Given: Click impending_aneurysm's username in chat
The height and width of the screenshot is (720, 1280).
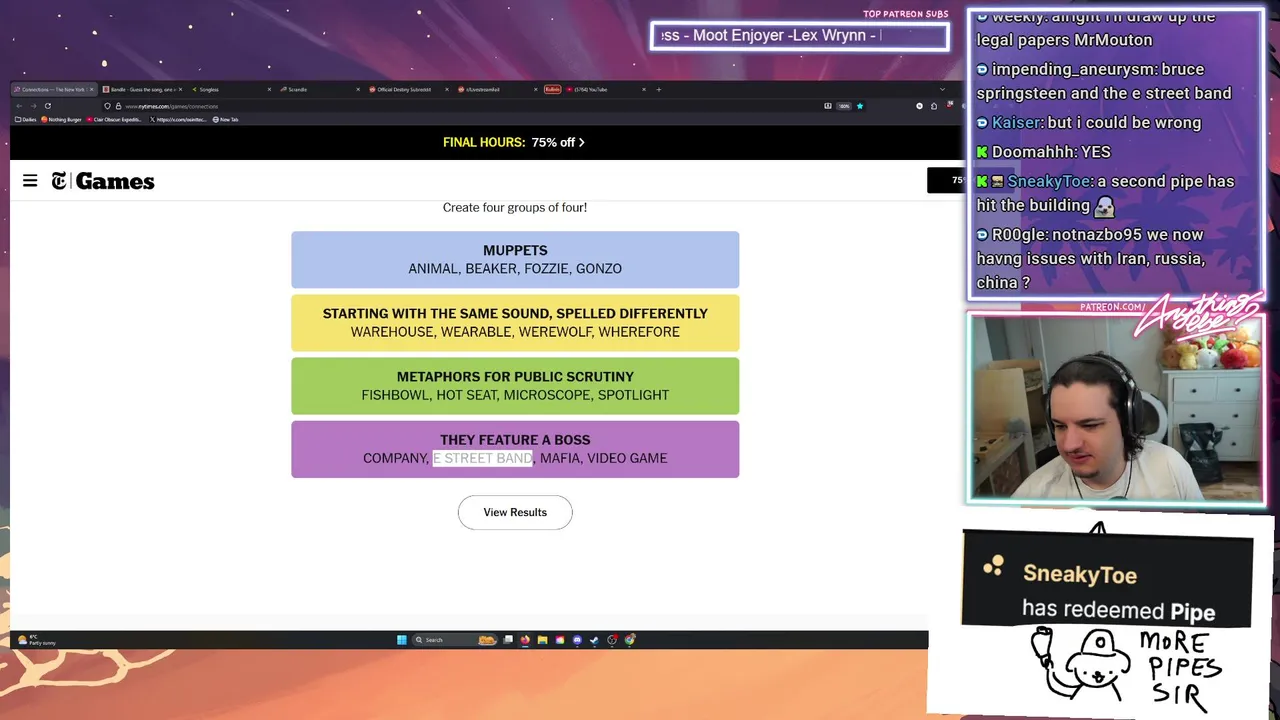Looking at the screenshot, I should pyautogui.click(x=1074, y=70).
